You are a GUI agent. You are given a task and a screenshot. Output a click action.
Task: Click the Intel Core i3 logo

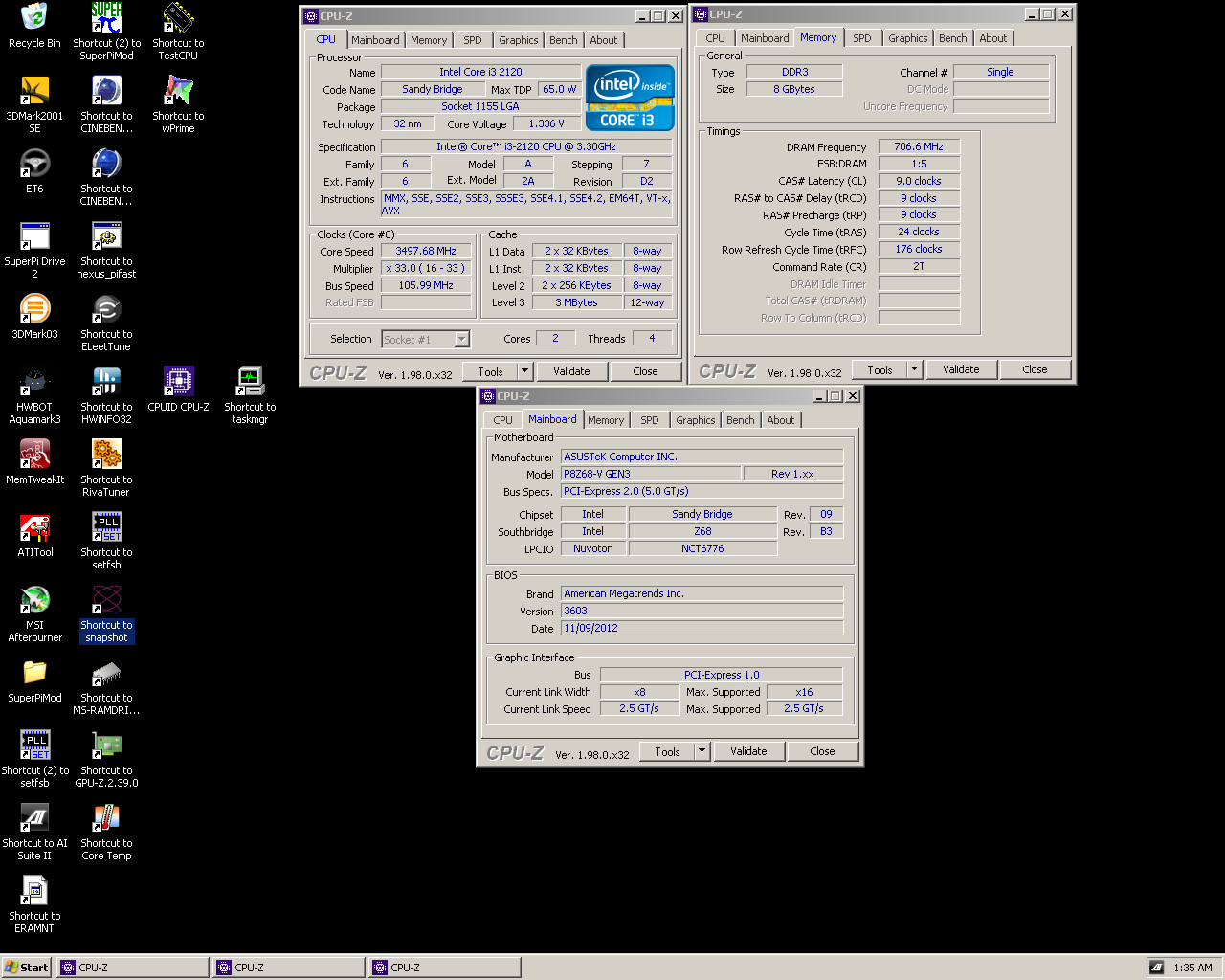(x=630, y=98)
